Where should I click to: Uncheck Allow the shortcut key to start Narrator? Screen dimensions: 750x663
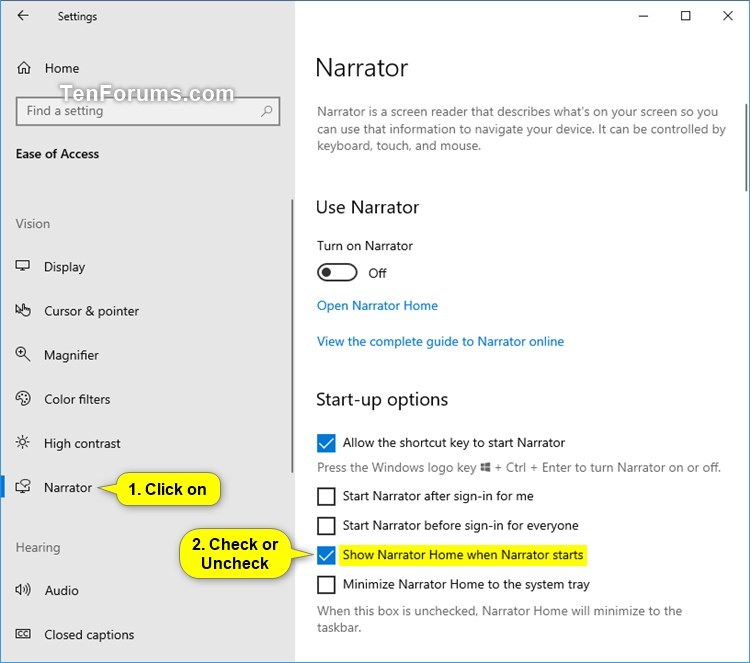pyautogui.click(x=326, y=443)
